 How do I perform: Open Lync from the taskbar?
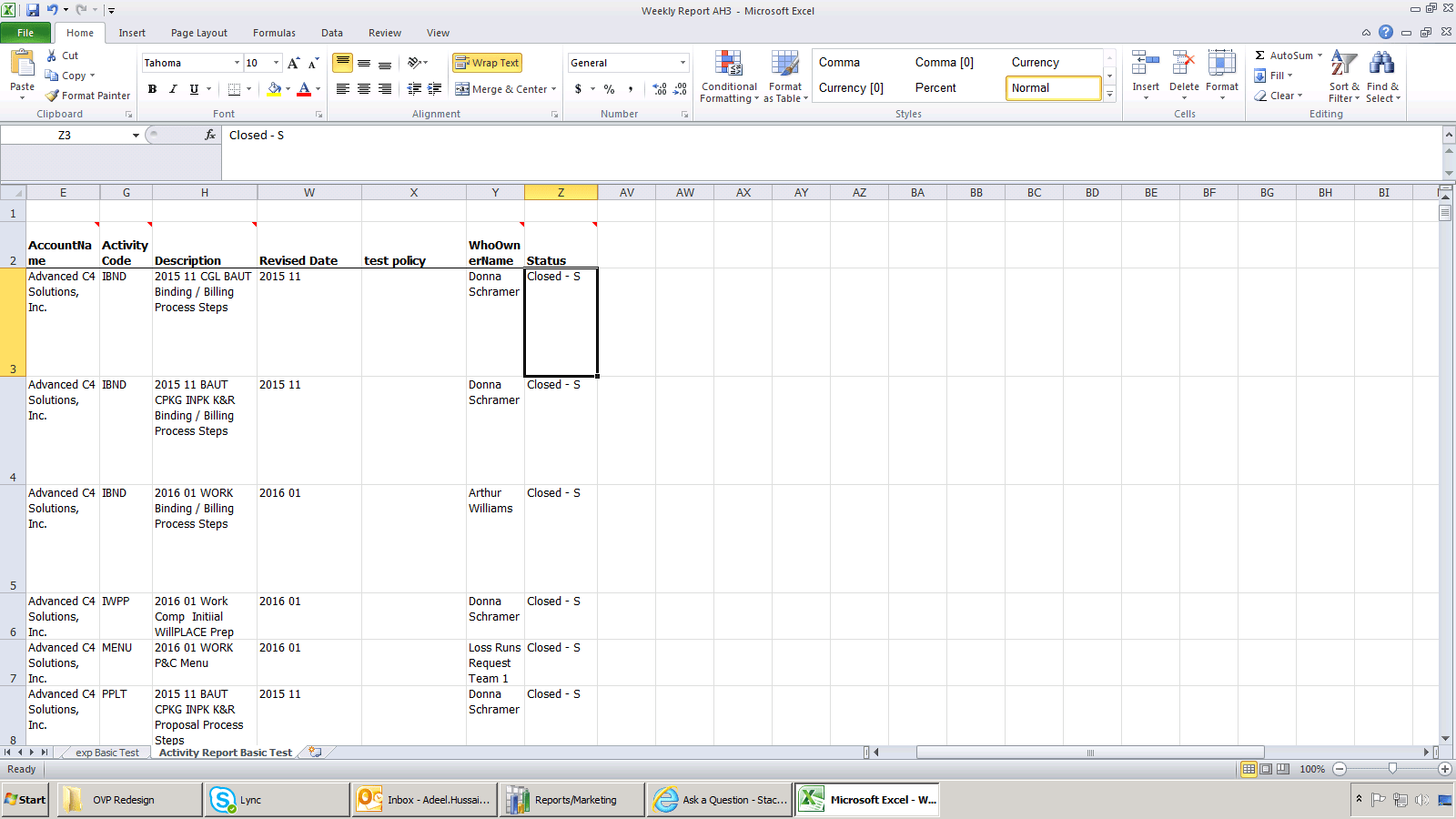coord(277,800)
